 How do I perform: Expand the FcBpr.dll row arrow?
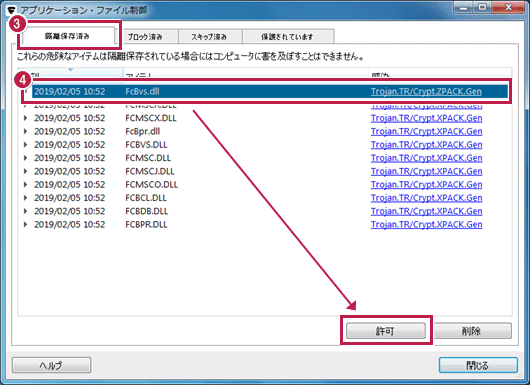(25, 131)
